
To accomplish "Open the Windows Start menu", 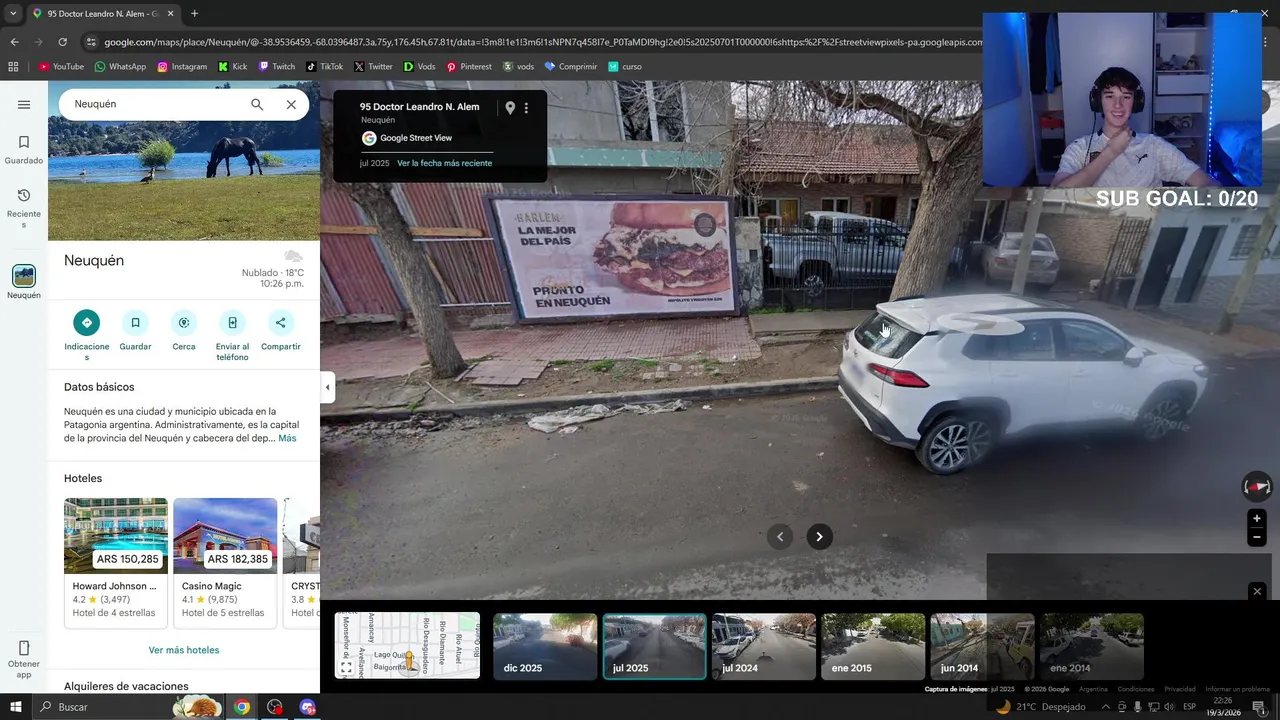I will coord(16,707).
